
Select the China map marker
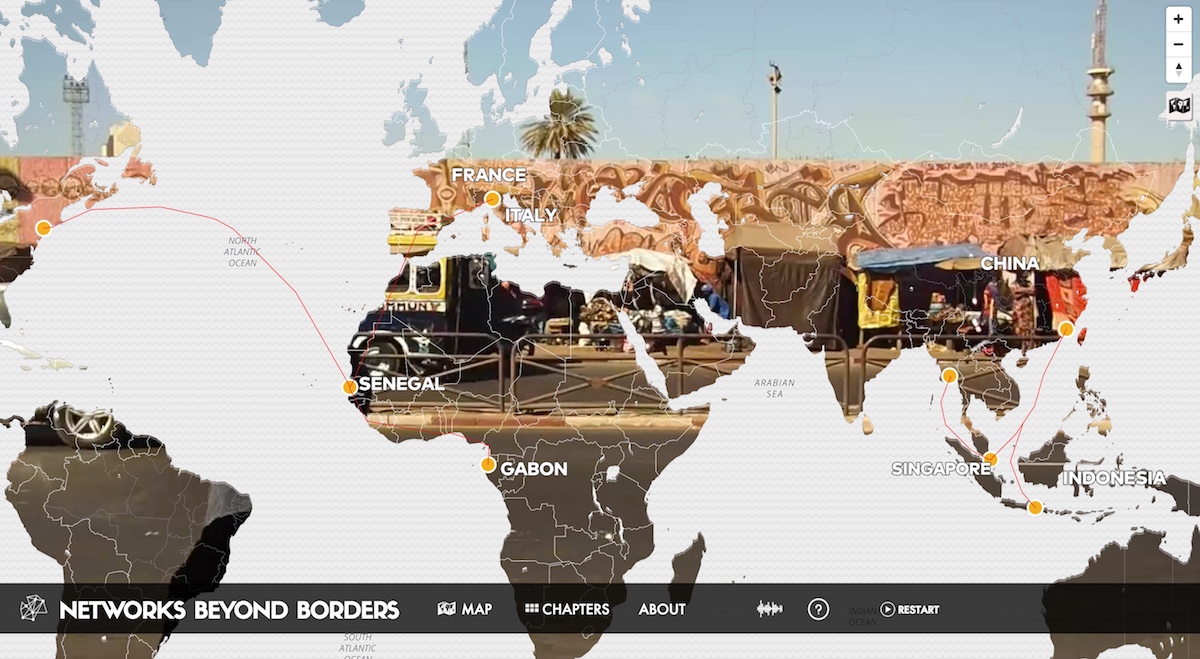pos(1066,328)
